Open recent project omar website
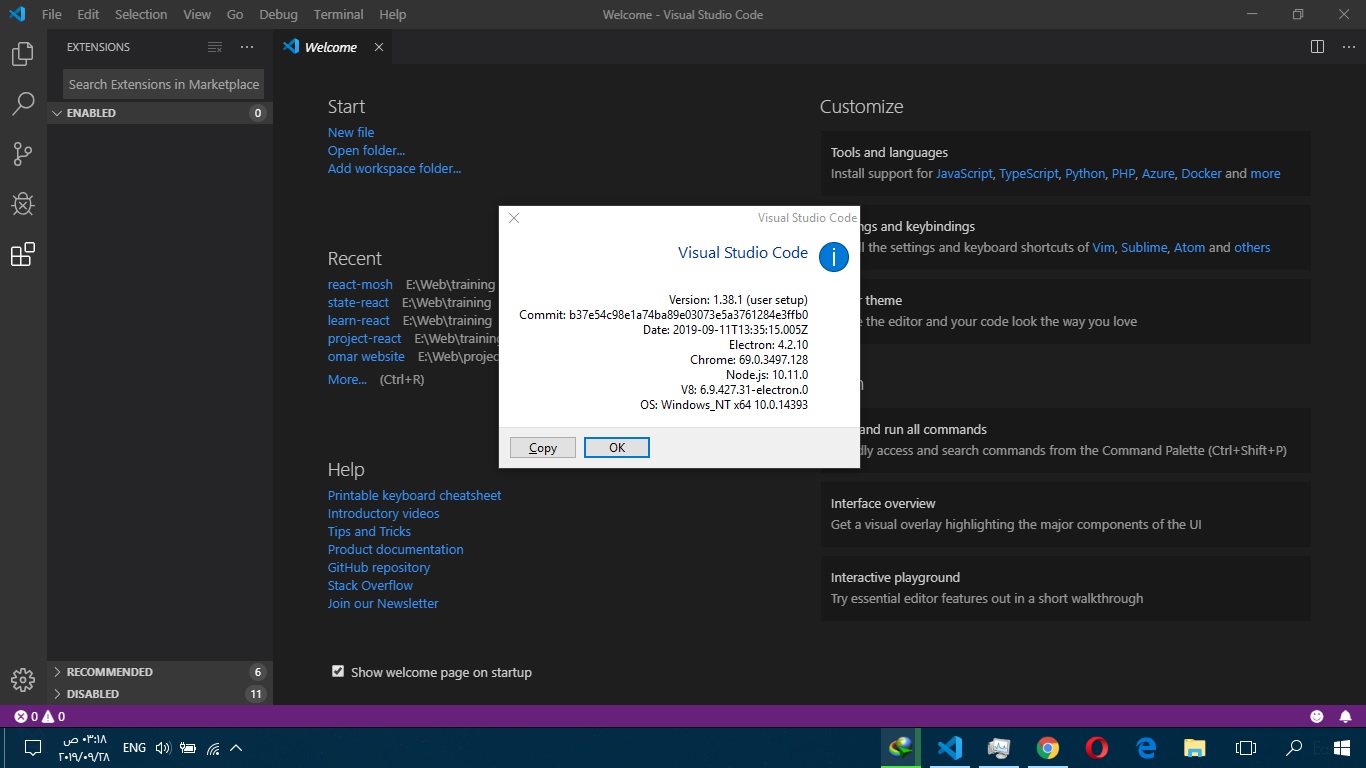 (366, 356)
